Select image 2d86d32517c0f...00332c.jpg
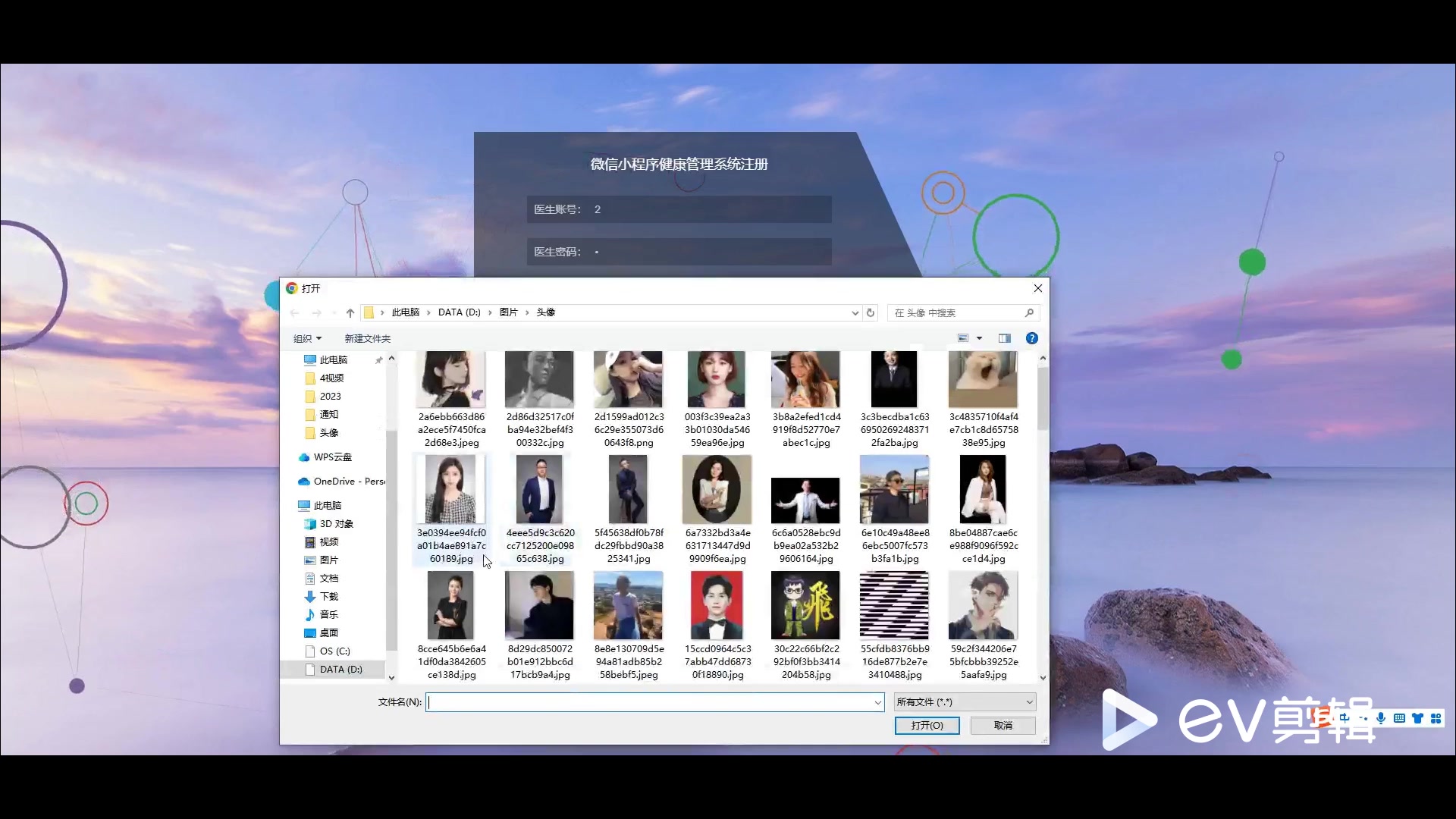 point(540,400)
